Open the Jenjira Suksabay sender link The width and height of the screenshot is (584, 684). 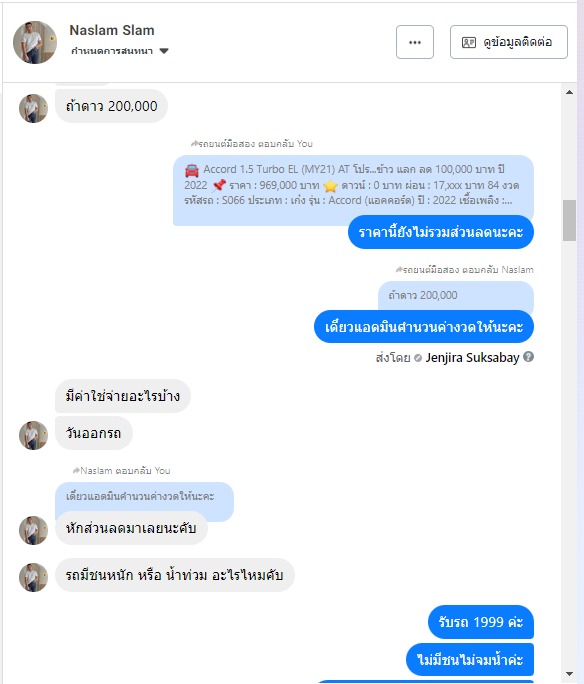(472, 358)
